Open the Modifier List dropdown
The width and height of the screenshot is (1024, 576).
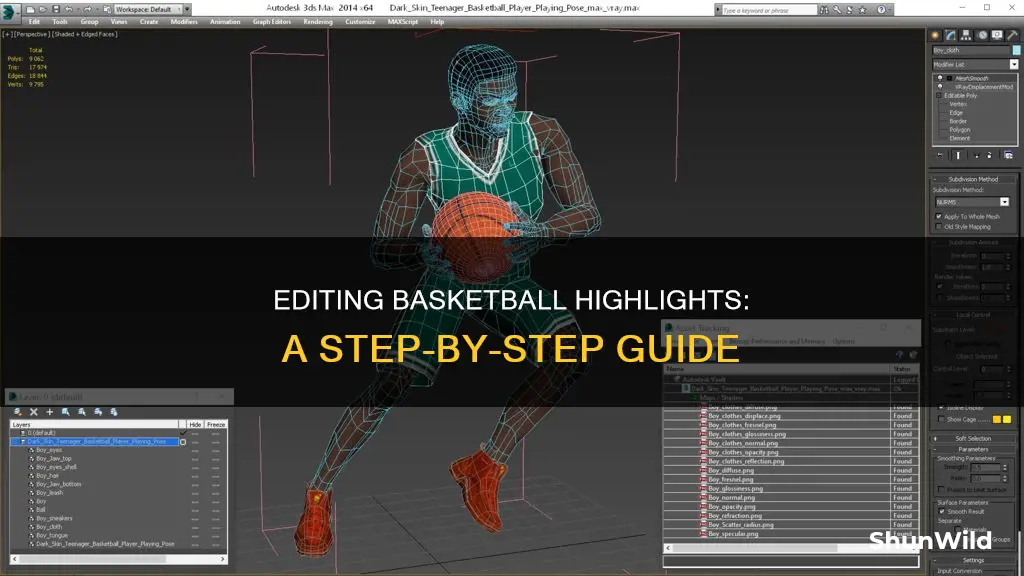pyautogui.click(x=1014, y=65)
